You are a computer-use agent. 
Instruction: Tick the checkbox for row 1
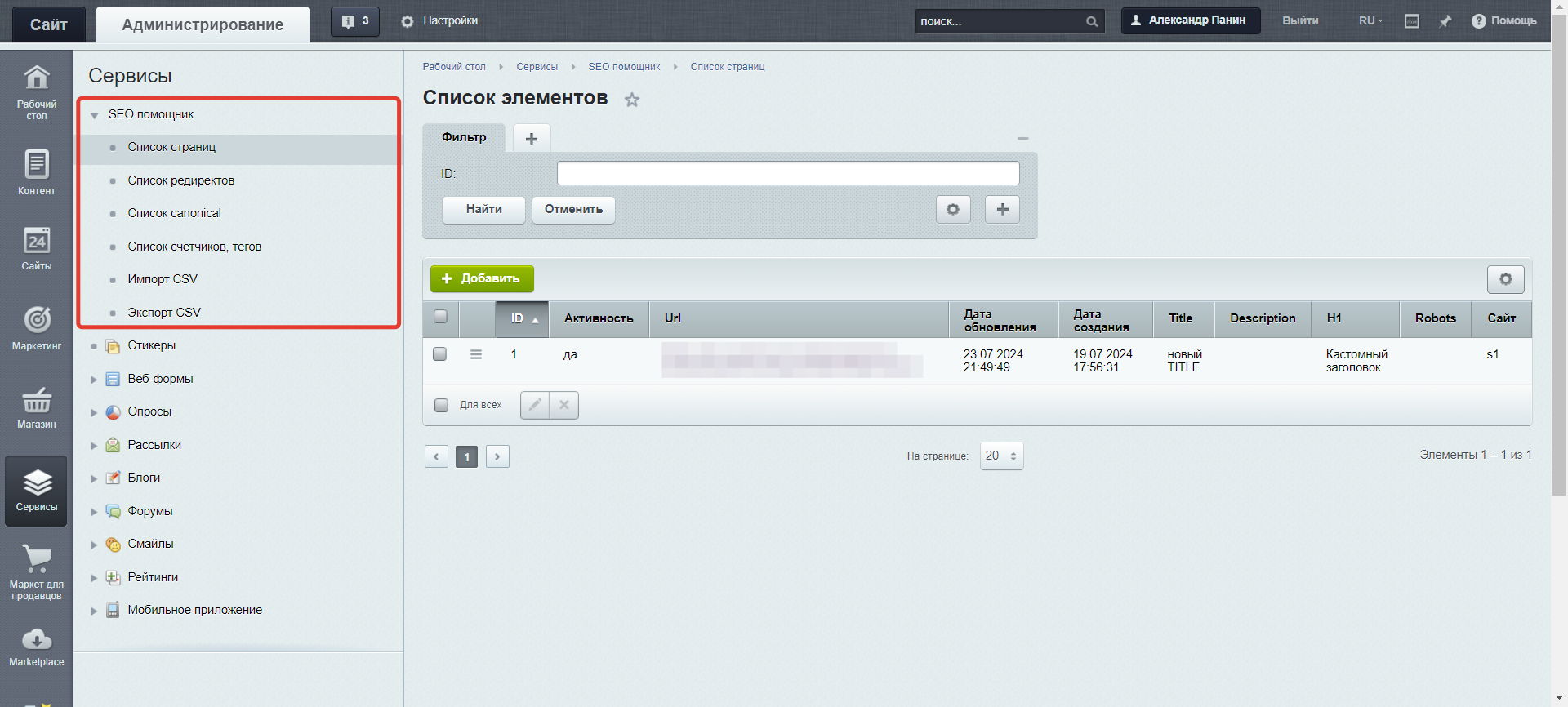pos(439,353)
